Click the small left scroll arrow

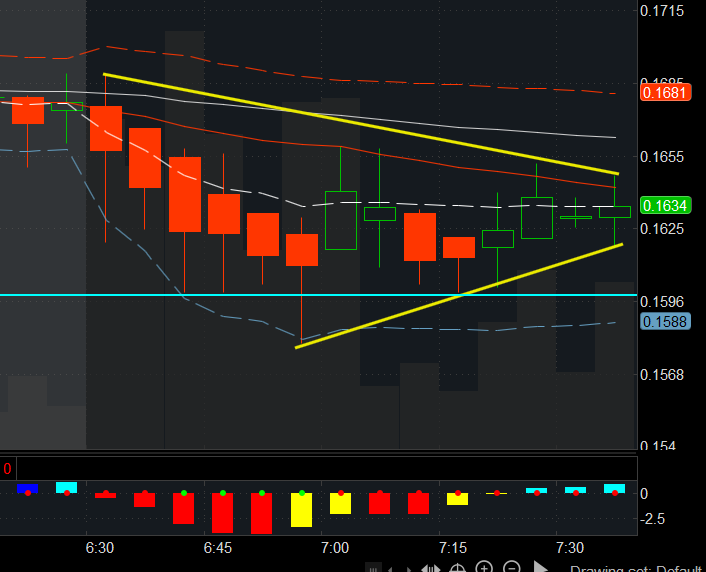[391, 569]
